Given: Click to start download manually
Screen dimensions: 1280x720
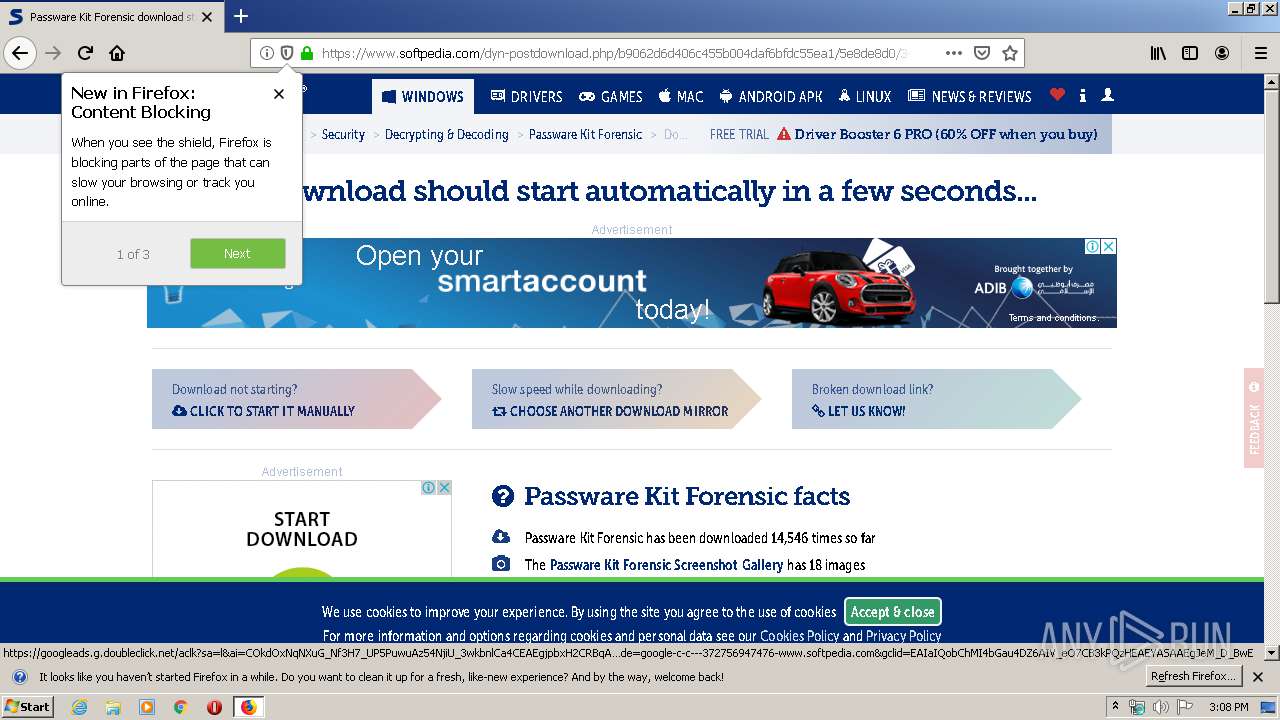Looking at the screenshot, I should [264, 411].
